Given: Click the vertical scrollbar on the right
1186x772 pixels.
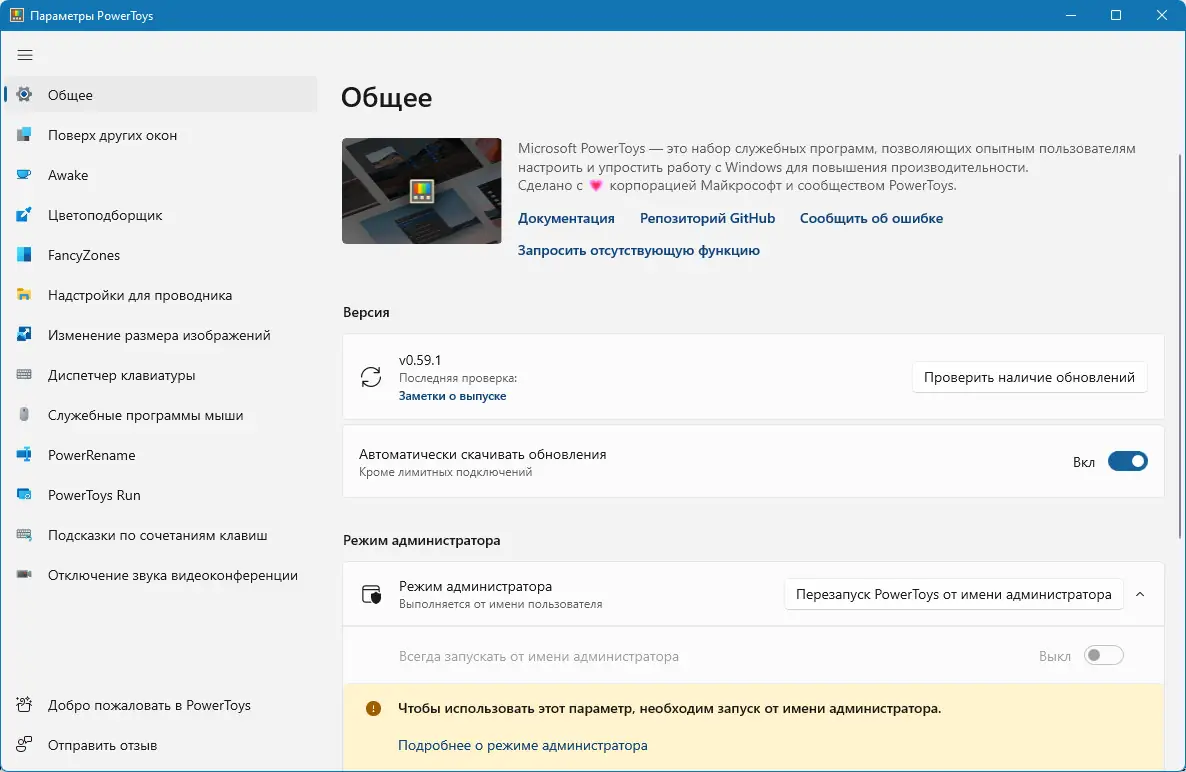Looking at the screenshot, I should coord(1180,344).
